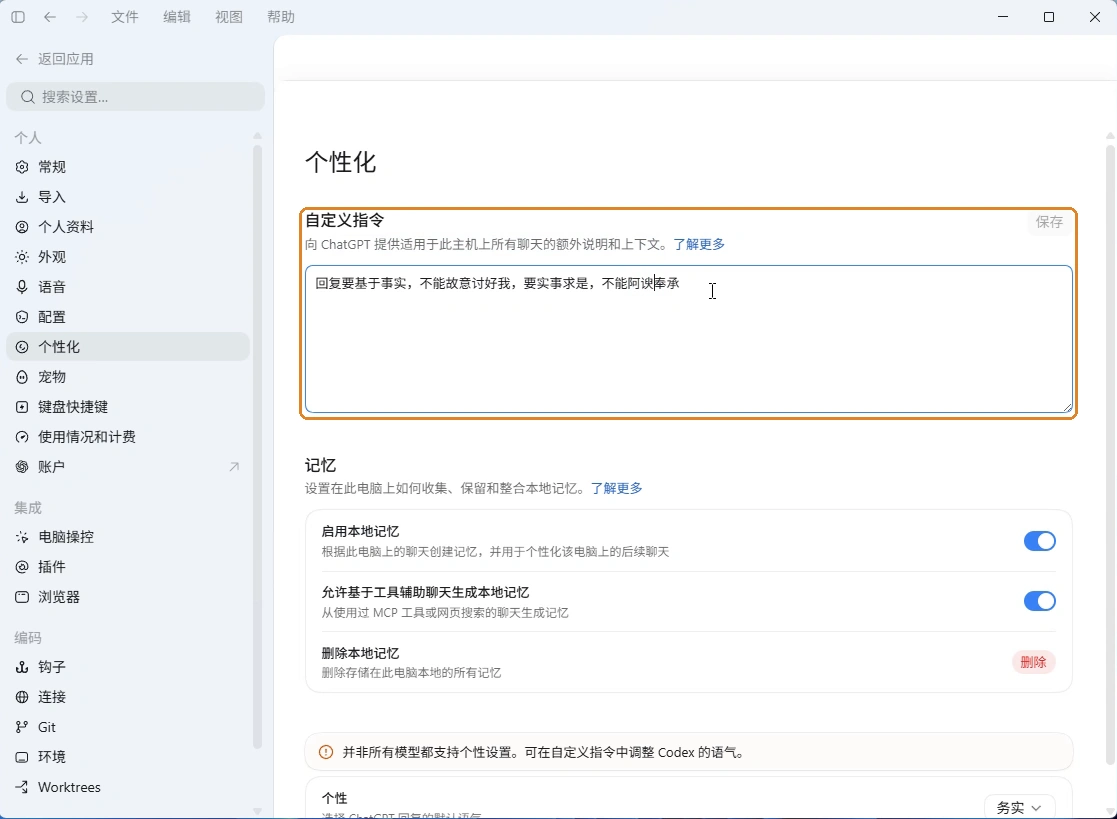This screenshot has height=819, width=1117.
Task: Click the 个人资料 profile icon
Action: (22, 226)
